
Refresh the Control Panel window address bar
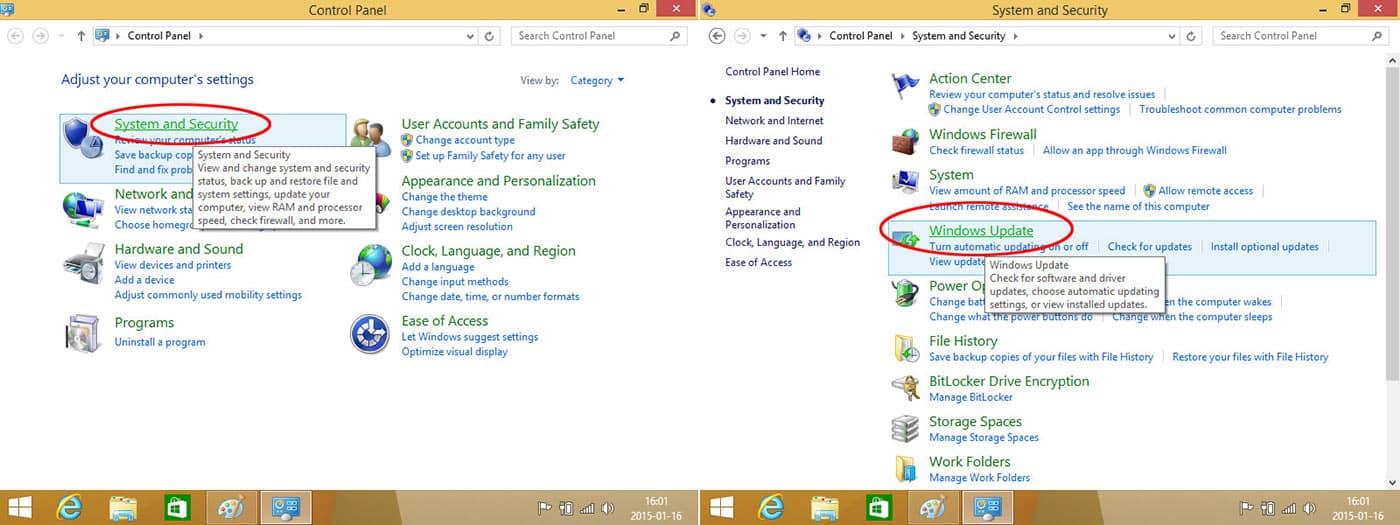pyautogui.click(x=489, y=35)
